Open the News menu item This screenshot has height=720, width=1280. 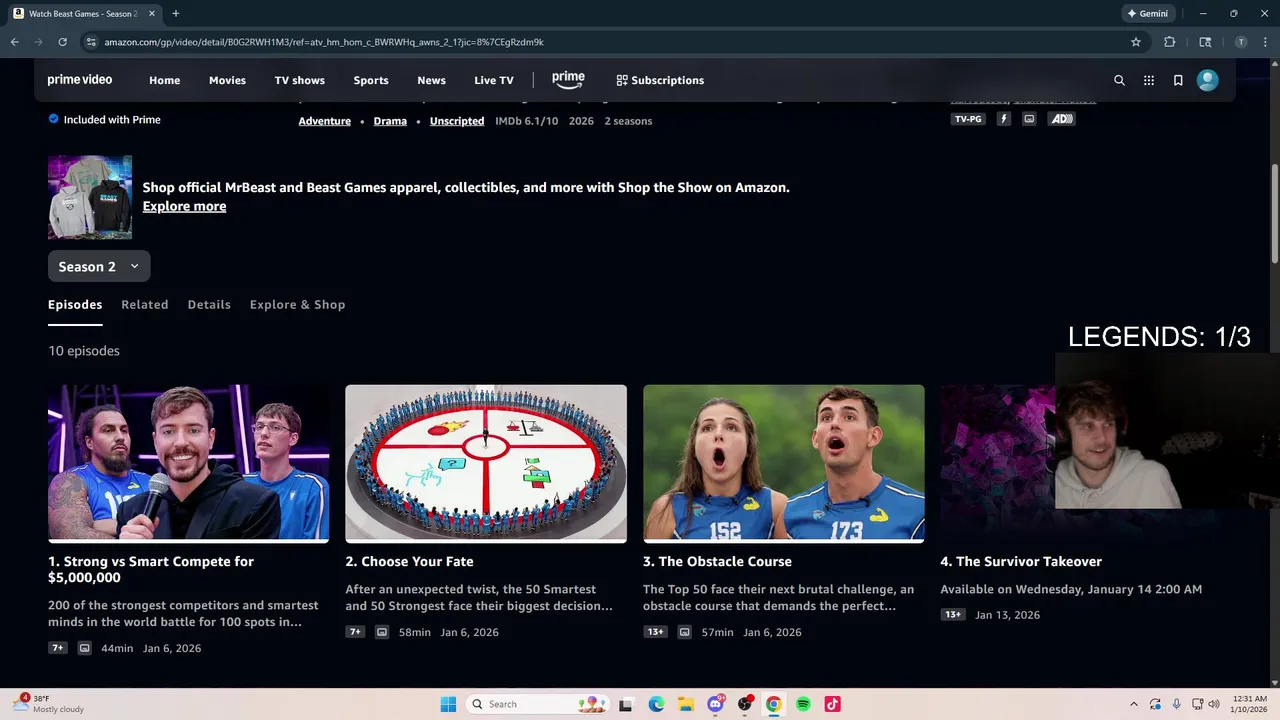point(431,80)
